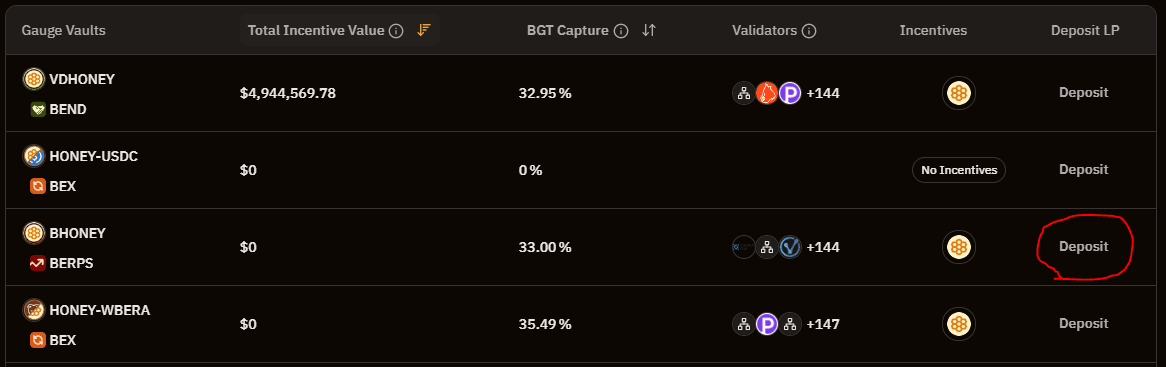Click the BHONEY honey incentive token icon
Screen dimensions: 1166x367
pos(959,247)
